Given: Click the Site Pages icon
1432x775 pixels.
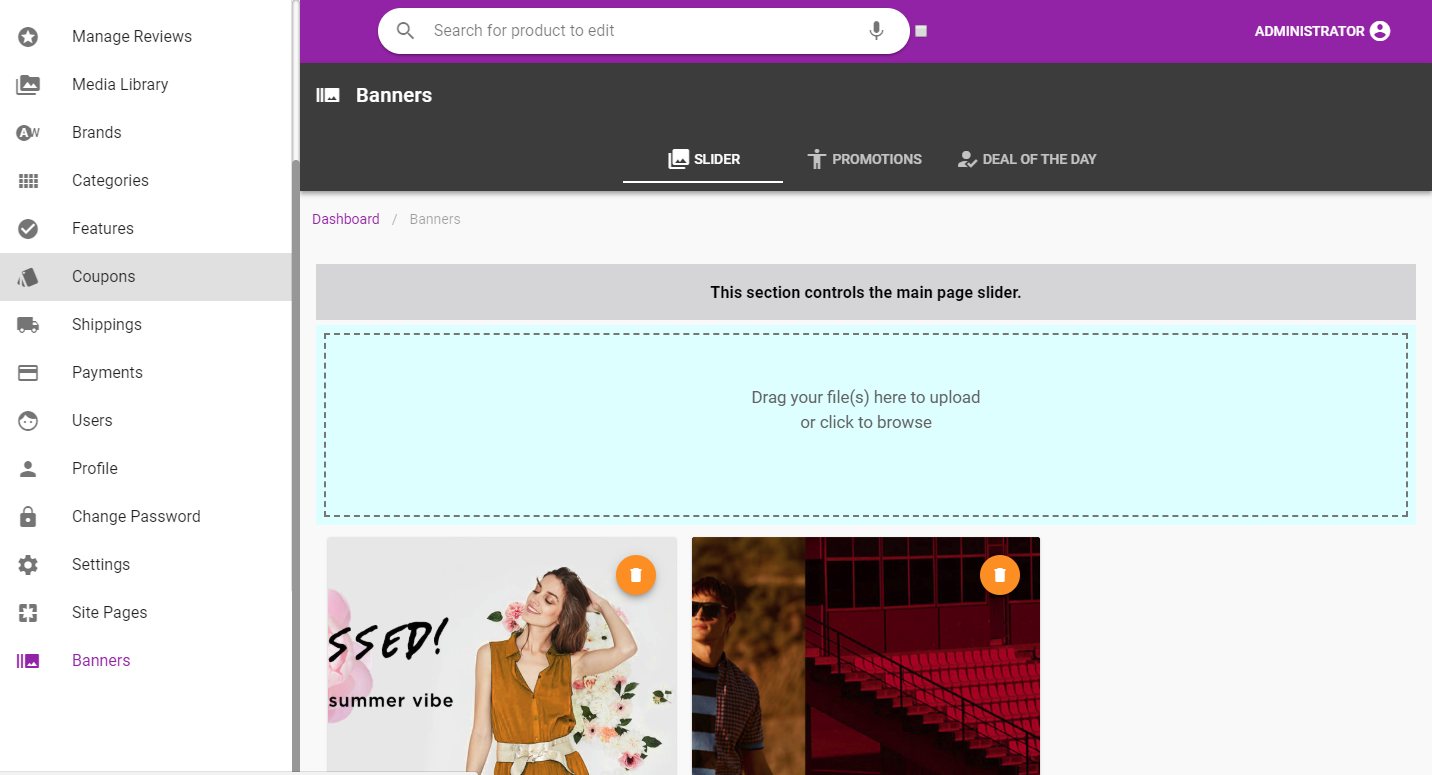Looking at the screenshot, I should coord(28,612).
